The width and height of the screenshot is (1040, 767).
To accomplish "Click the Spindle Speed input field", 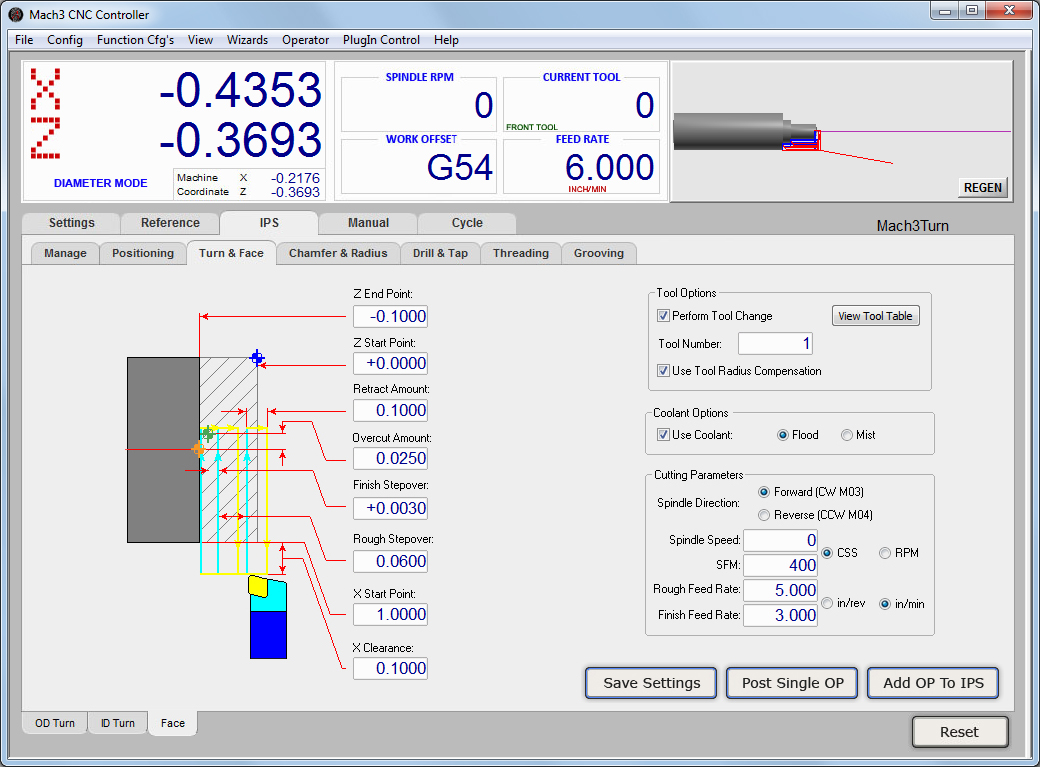I will tap(781, 540).
